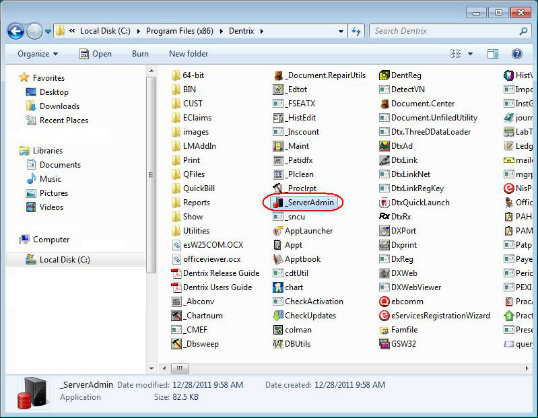Open the address bar history dropdown
538x418 pixels.
point(341,31)
